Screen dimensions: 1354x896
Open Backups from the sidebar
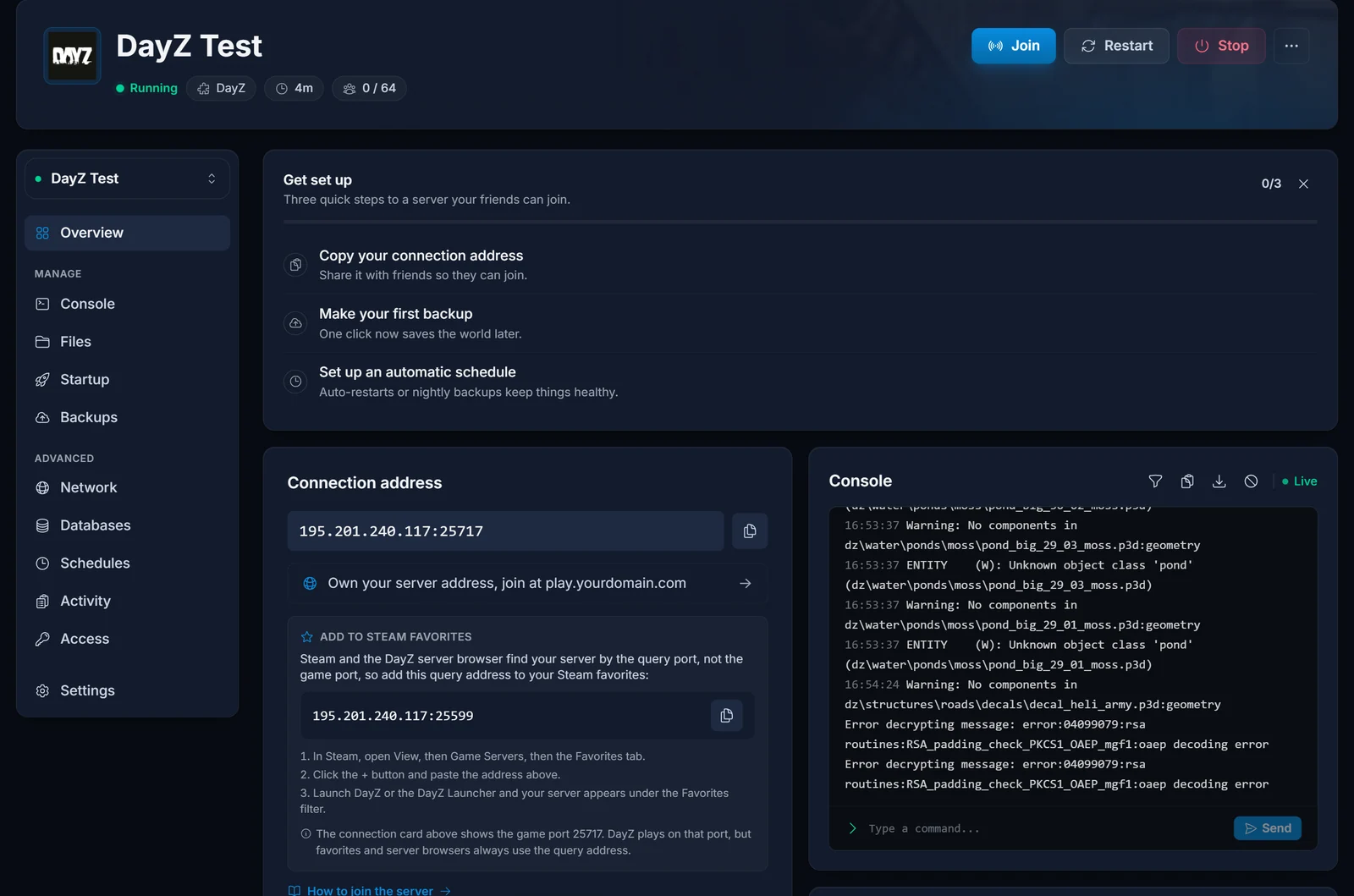[x=127, y=417]
